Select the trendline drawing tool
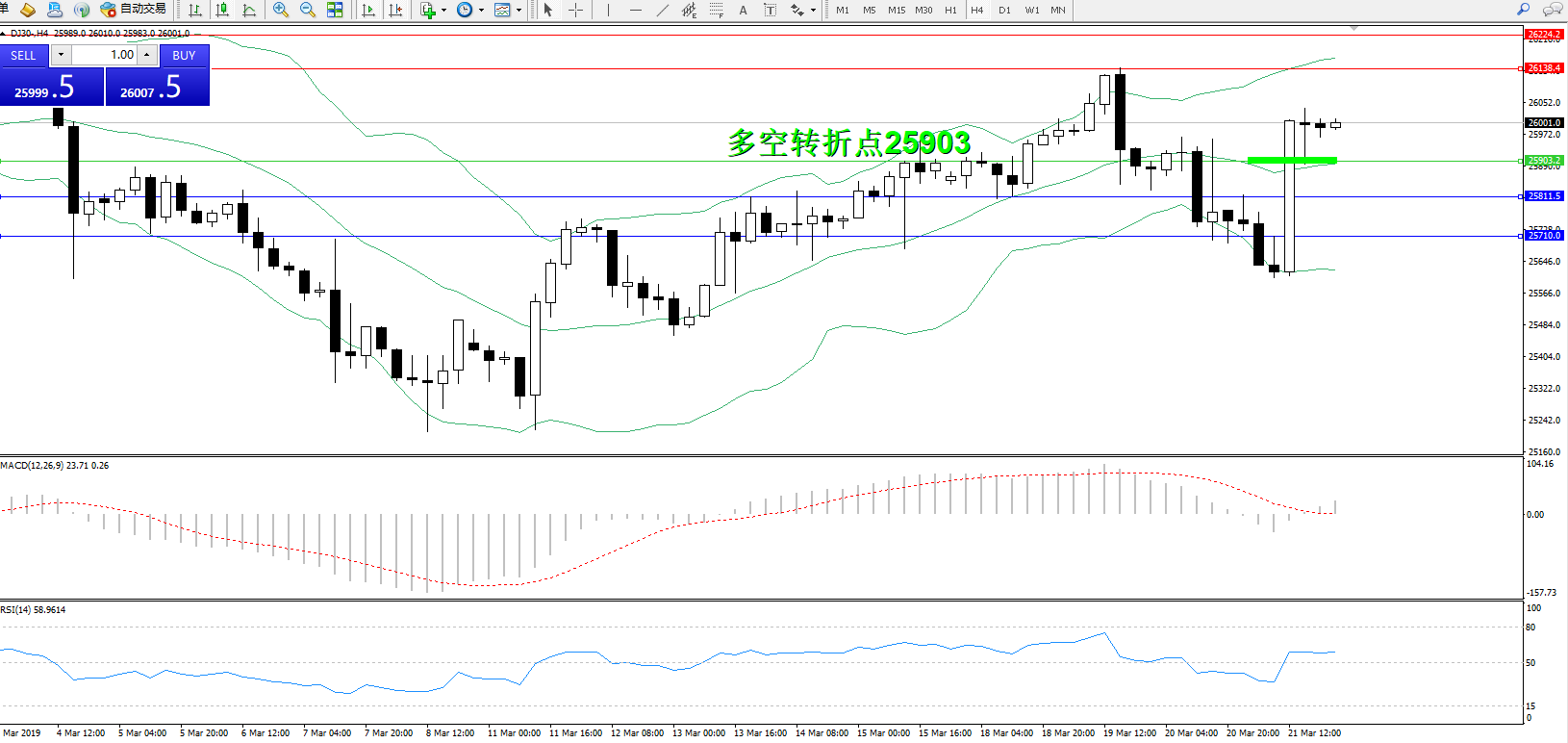1568x743 pixels. pos(662,10)
